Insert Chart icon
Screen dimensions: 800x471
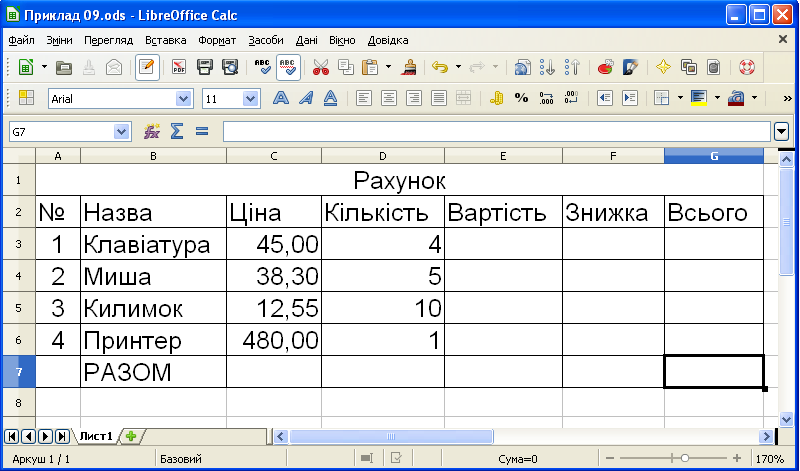(606, 67)
